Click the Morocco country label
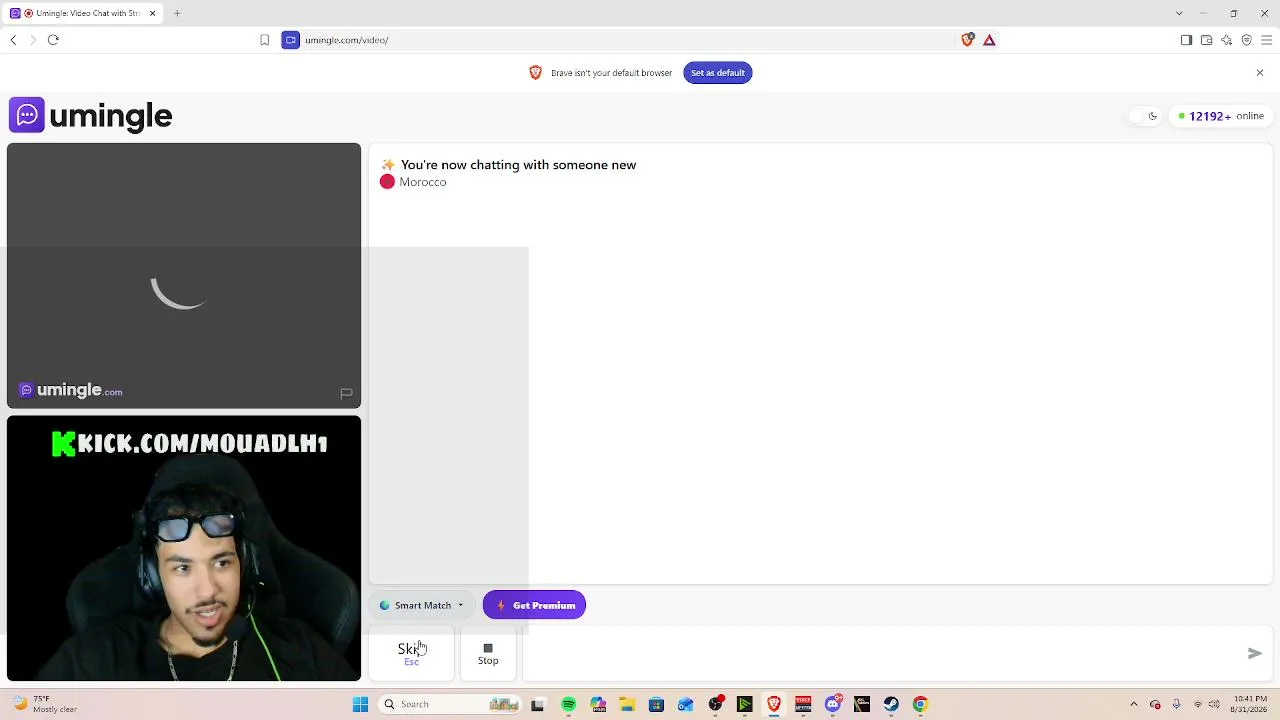 click(x=423, y=182)
